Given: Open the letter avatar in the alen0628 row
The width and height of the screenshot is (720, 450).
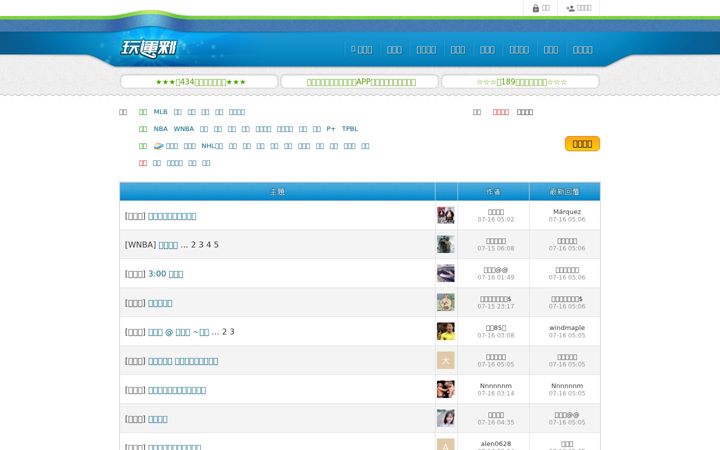Looking at the screenshot, I should click(x=445, y=444).
